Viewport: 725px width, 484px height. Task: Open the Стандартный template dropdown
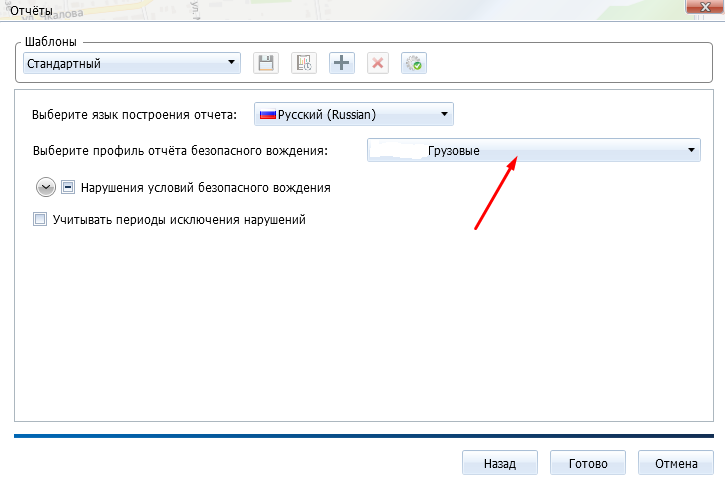[x=232, y=63]
